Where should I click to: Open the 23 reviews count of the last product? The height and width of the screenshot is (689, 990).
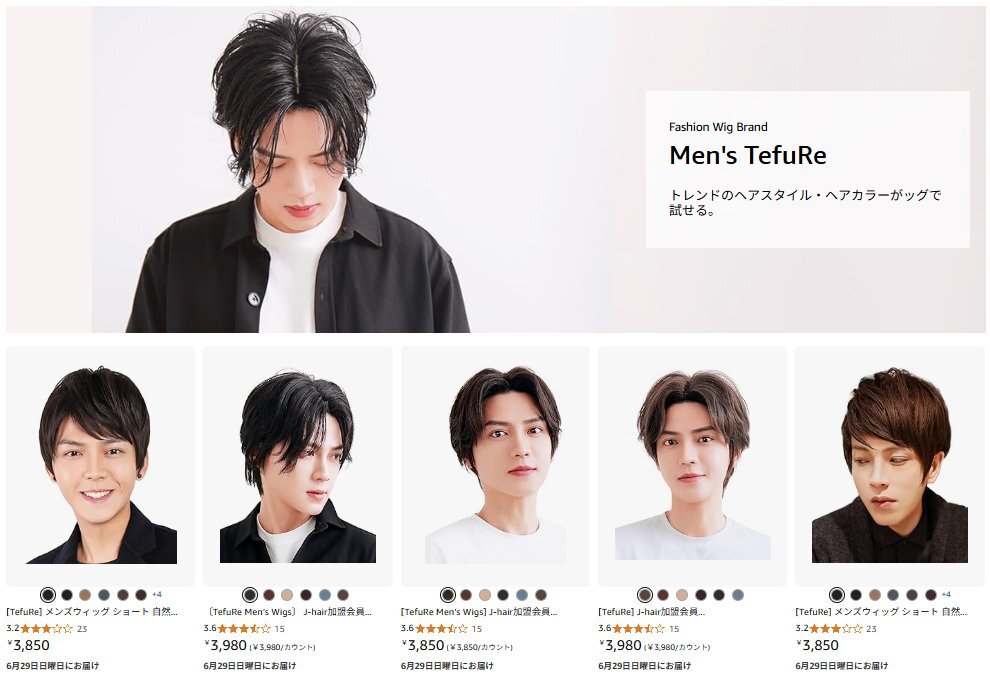click(871, 629)
